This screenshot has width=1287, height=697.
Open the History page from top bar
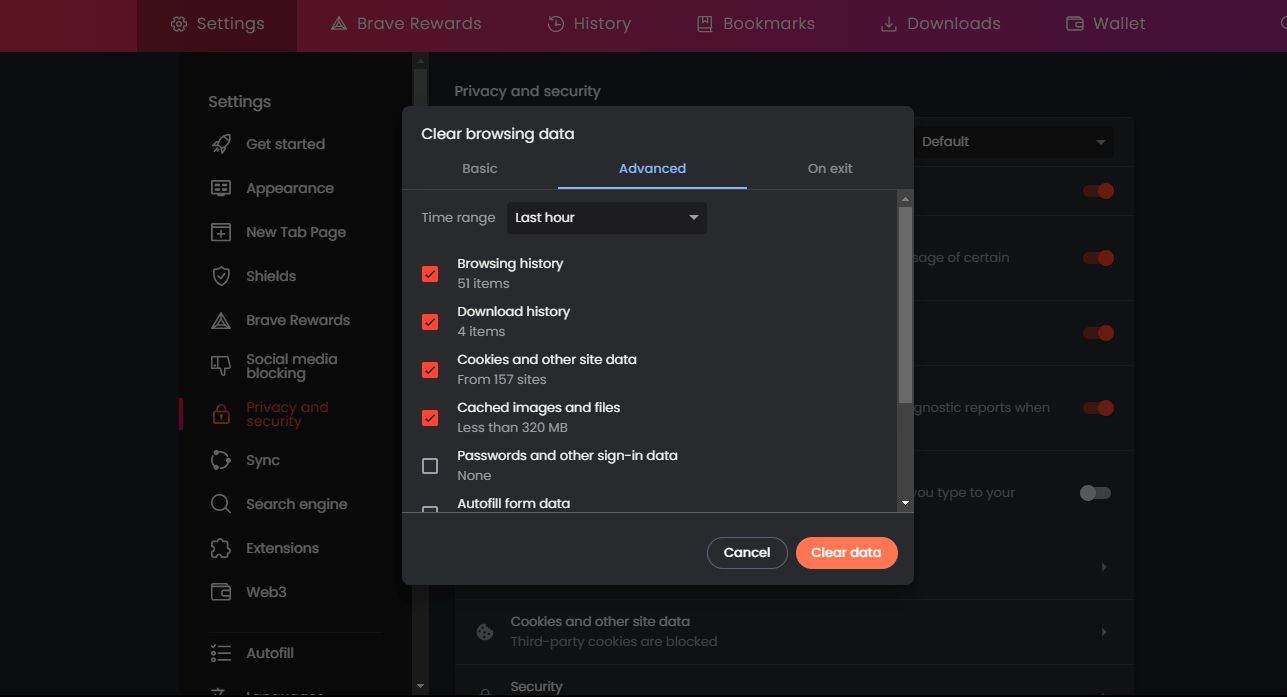(x=589, y=24)
